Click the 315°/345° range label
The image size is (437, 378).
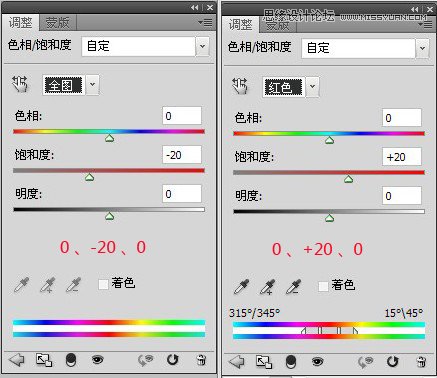[x=254, y=313]
